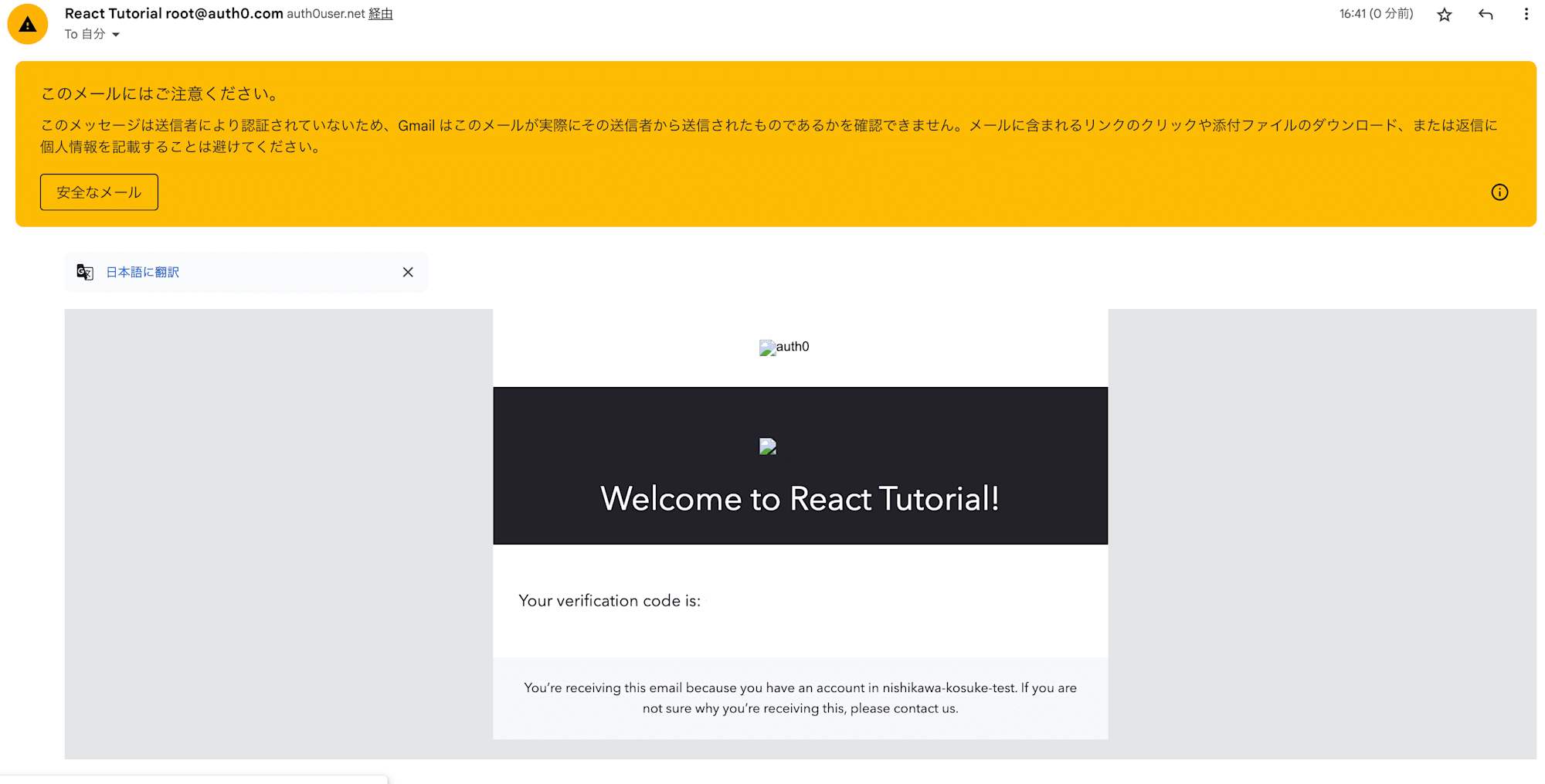Dismiss the translate bar with X

[x=408, y=272]
